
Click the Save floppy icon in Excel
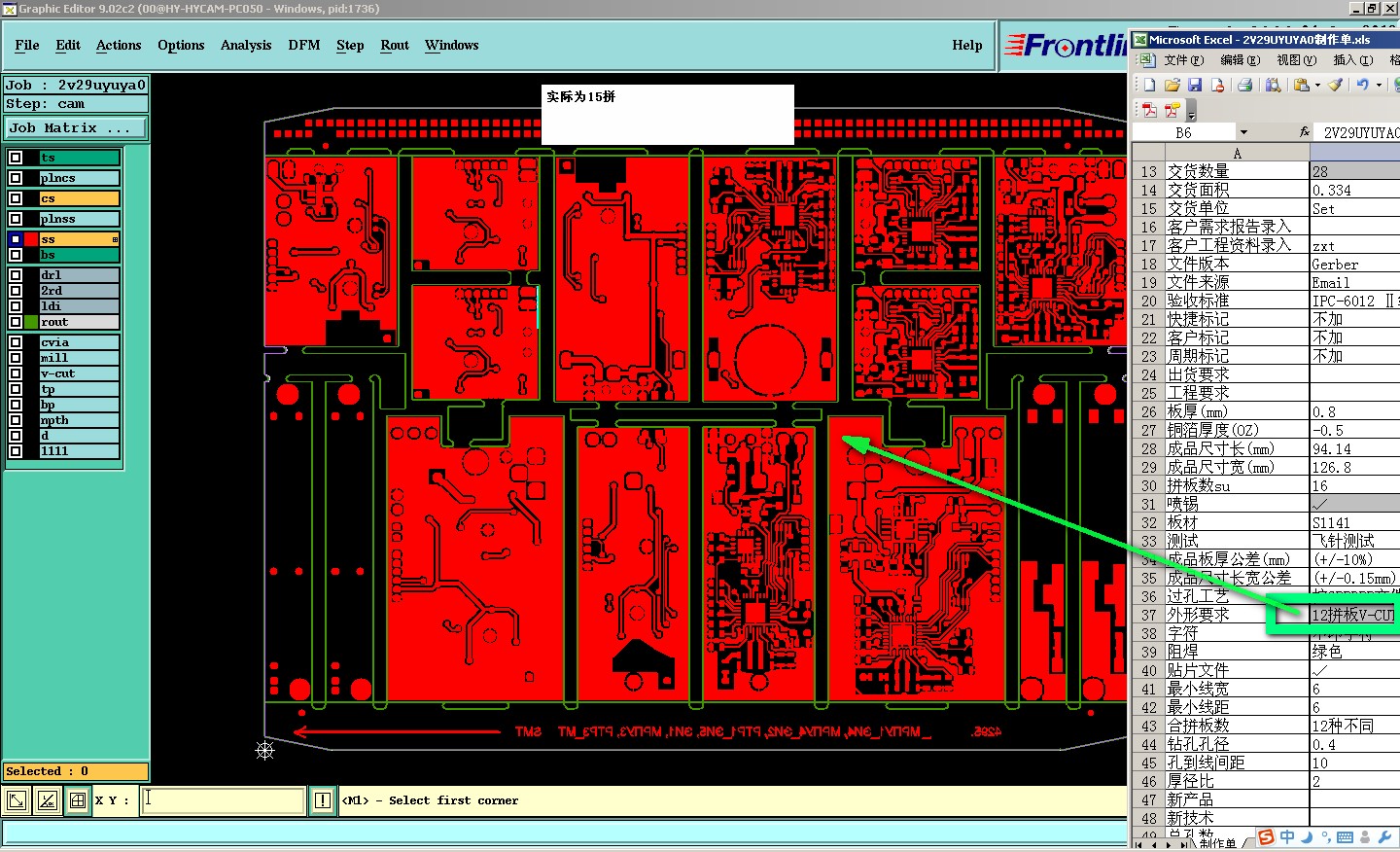[1194, 85]
